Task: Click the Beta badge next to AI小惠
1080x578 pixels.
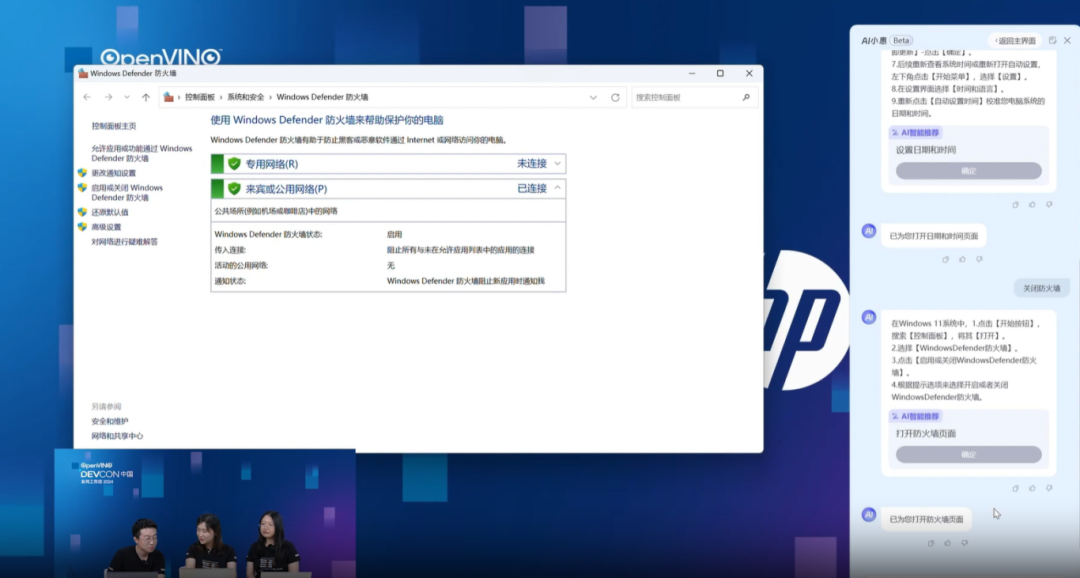Action: [x=901, y=41]
